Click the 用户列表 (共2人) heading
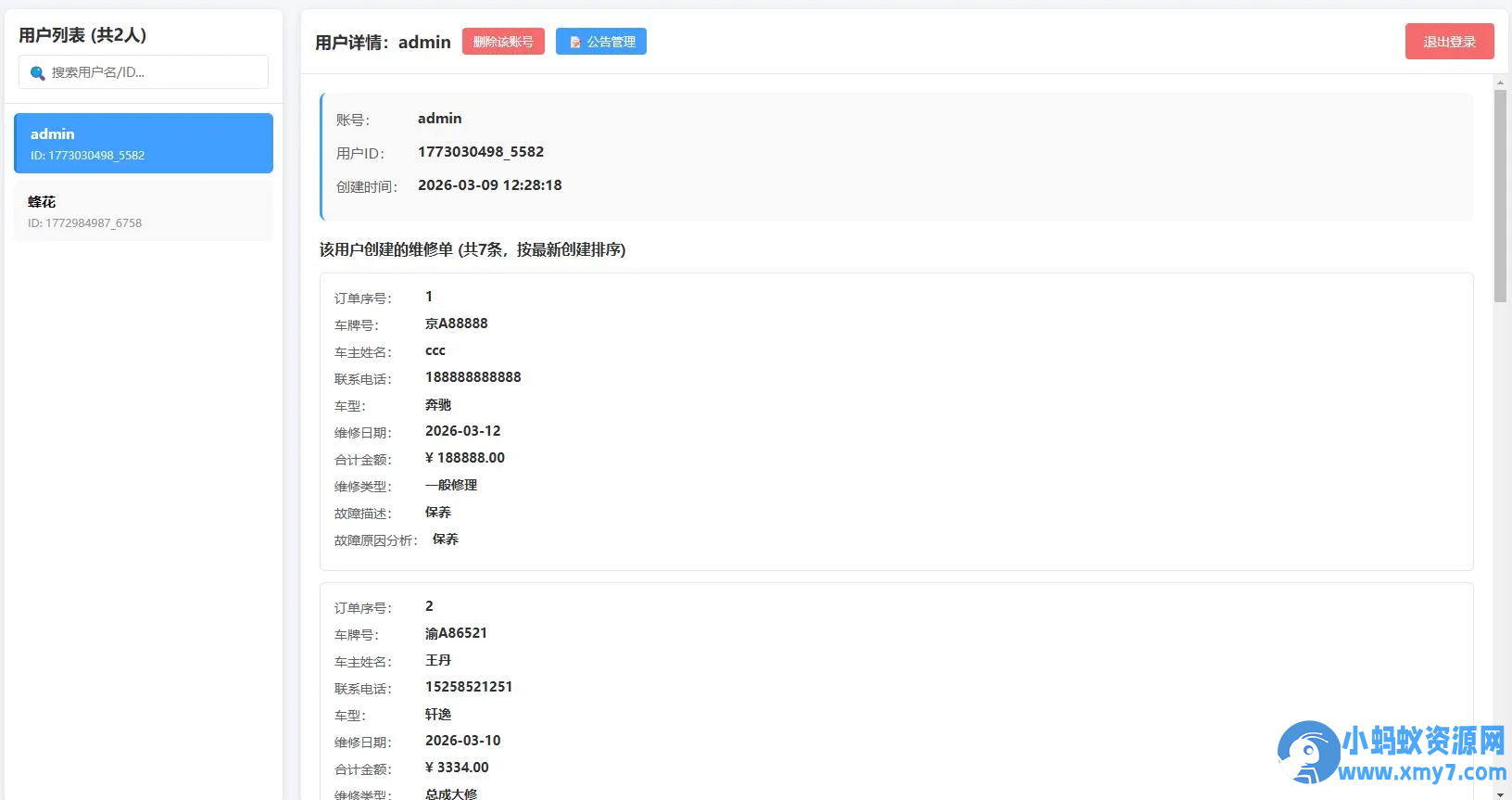This screenshot has width=1512, height=800. pyautogui.click(x=82, y=35)
